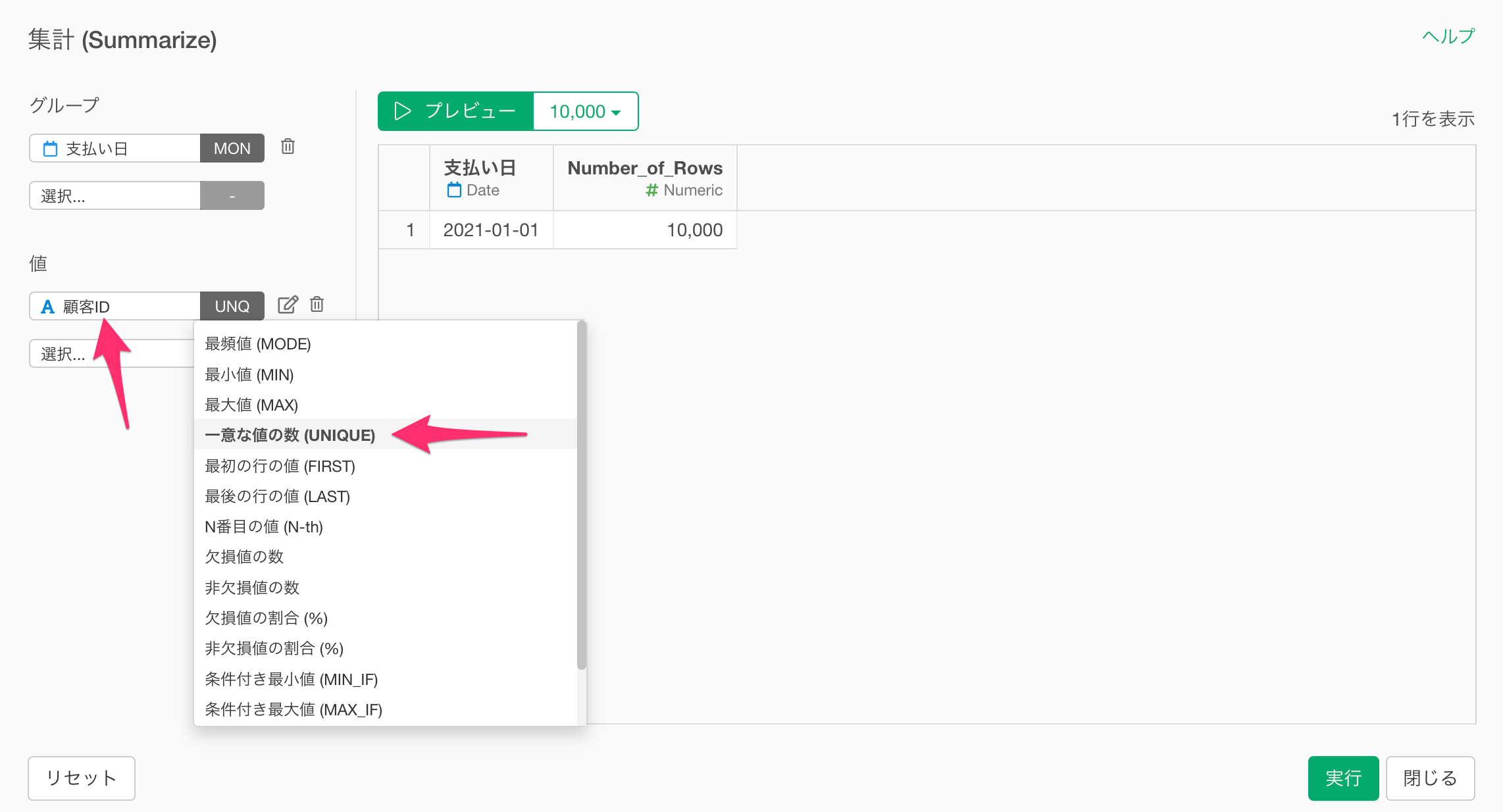Select 最初の行の値 (FIRST) option
The image size is (1503, 812).
point(280,467)
